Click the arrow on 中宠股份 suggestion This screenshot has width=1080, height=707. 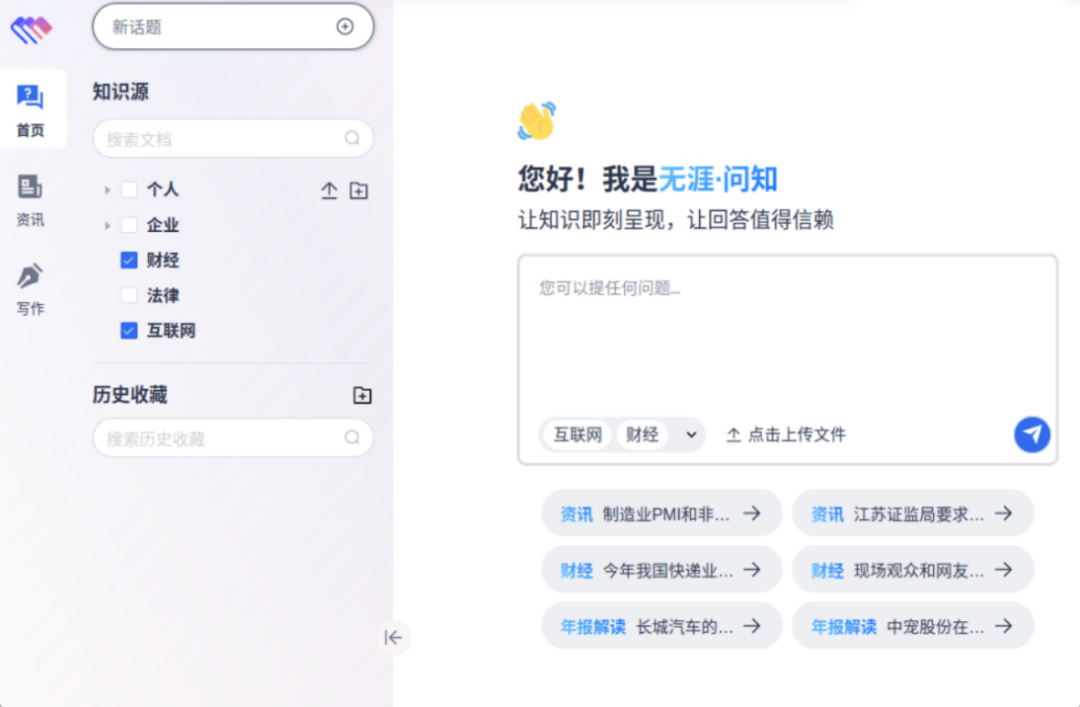1004,626
